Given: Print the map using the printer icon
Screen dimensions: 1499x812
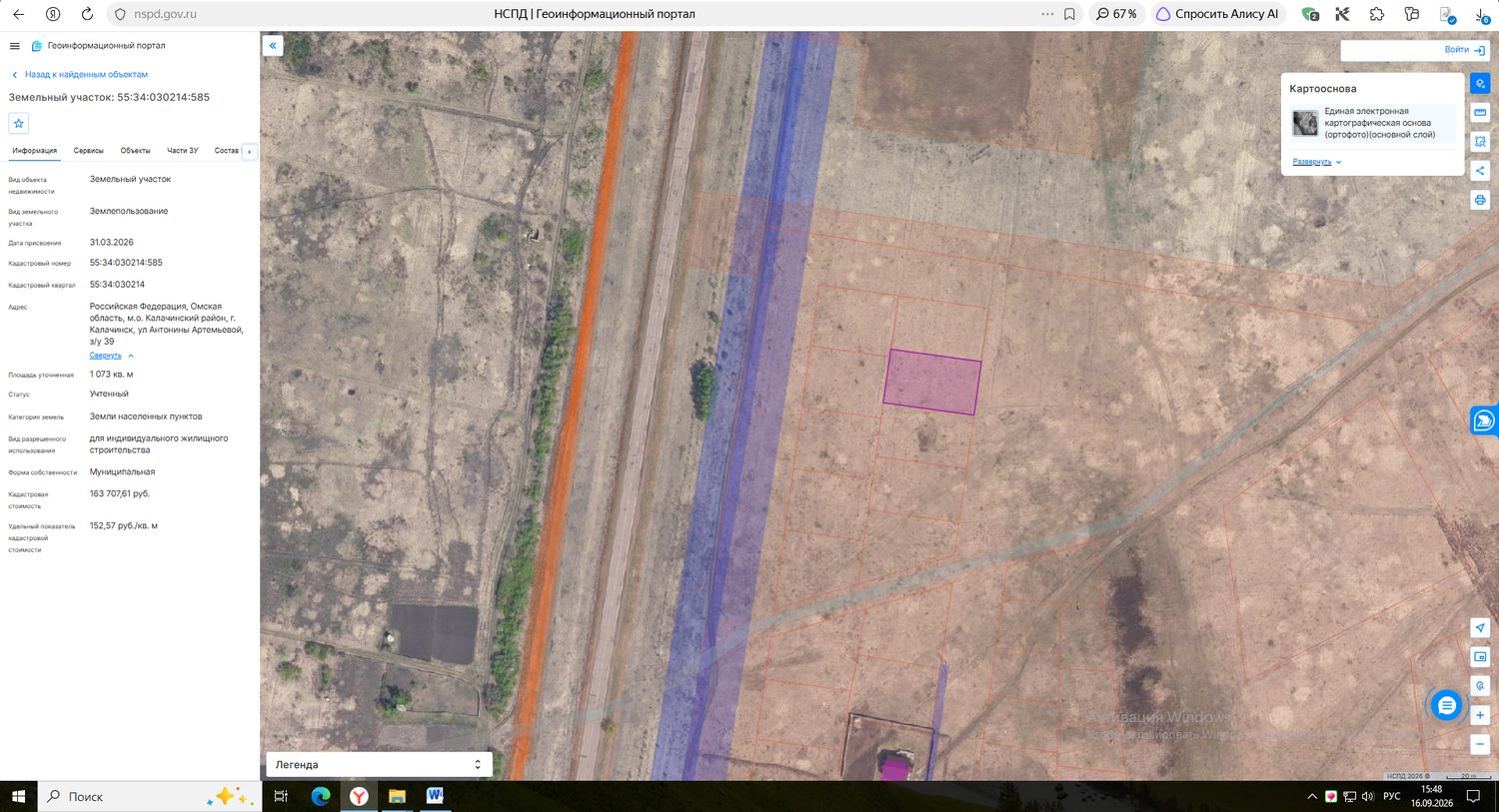Looking at the screenshot, I should click(x=1480, y=200).
